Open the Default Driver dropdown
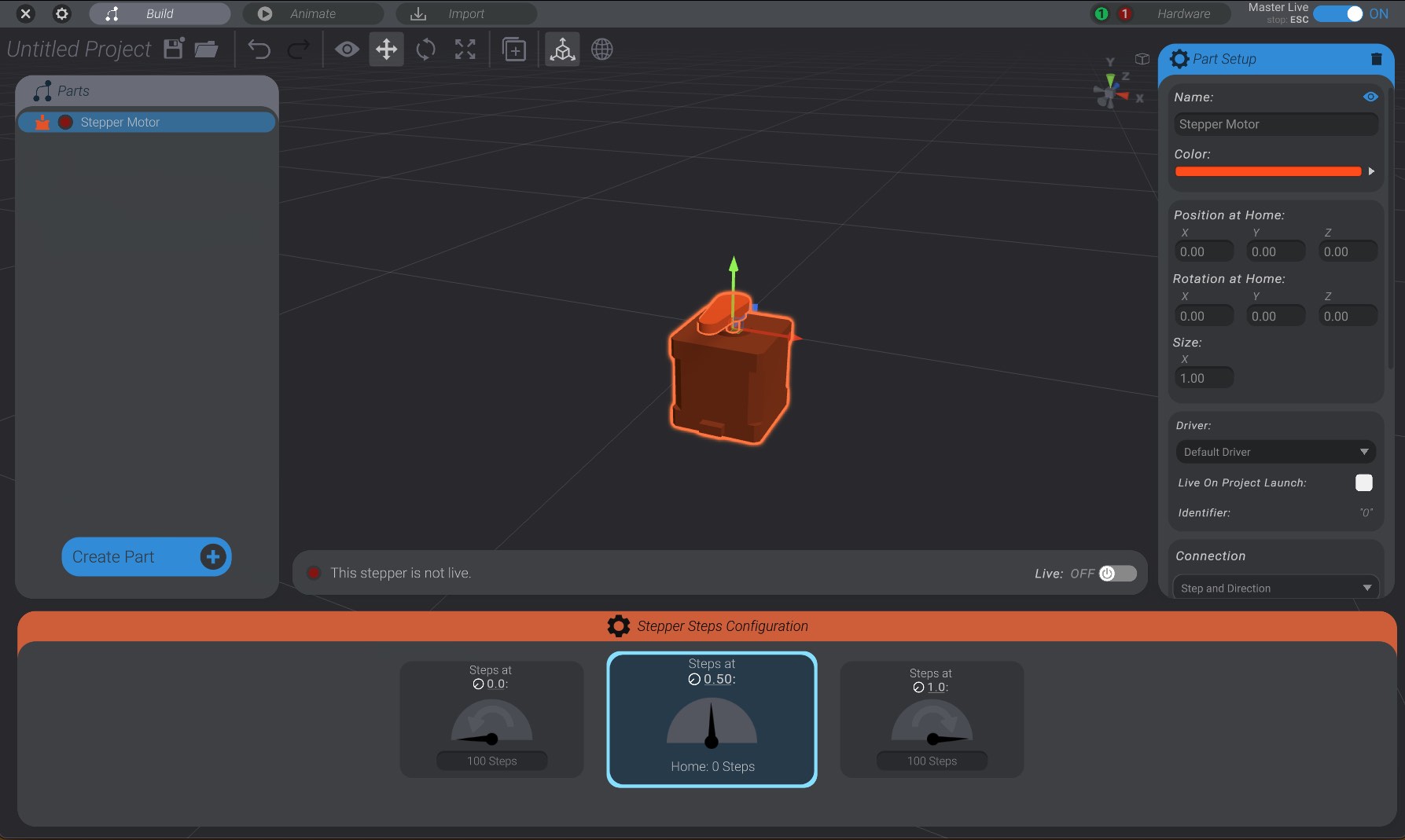The height and width of the screenshot is (840, 1405). pyautogui.click(x=1274, y=452)
